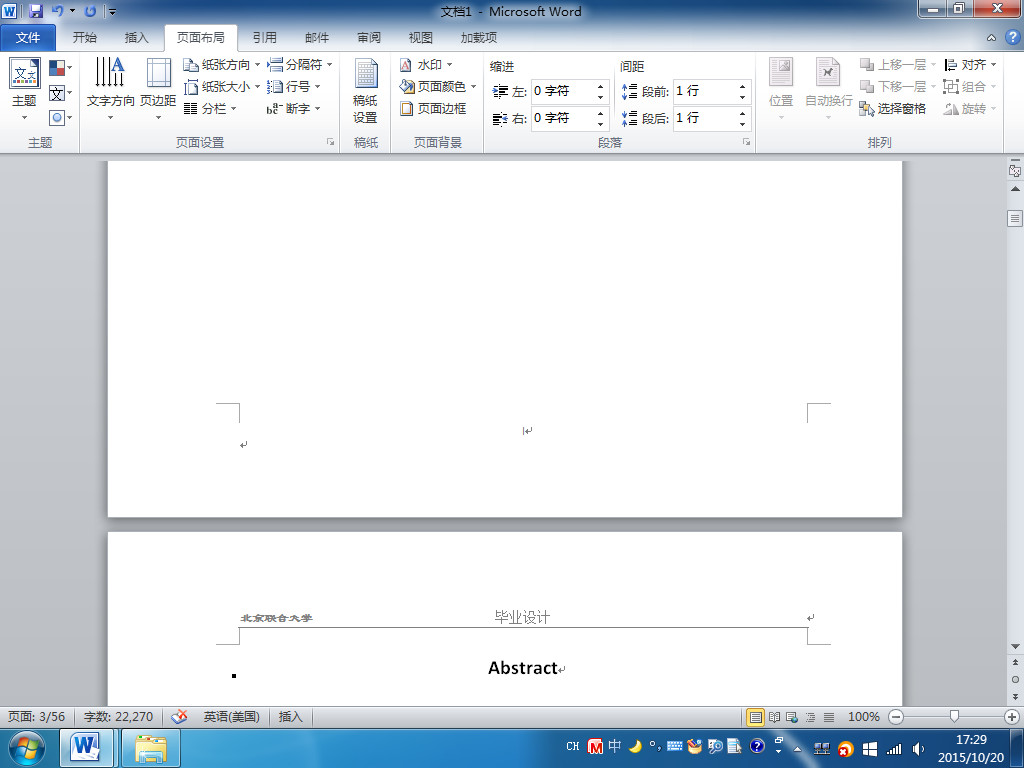Decrease right indent with down arrow
Viewport: 1024px width, 768px height.
click(x=600, y=124)
